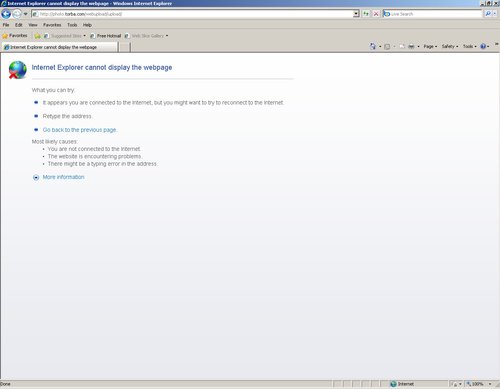Click the Back navigation arrow button
The image size is (500, 389).
pyautogui.click(x=6, y=14)
